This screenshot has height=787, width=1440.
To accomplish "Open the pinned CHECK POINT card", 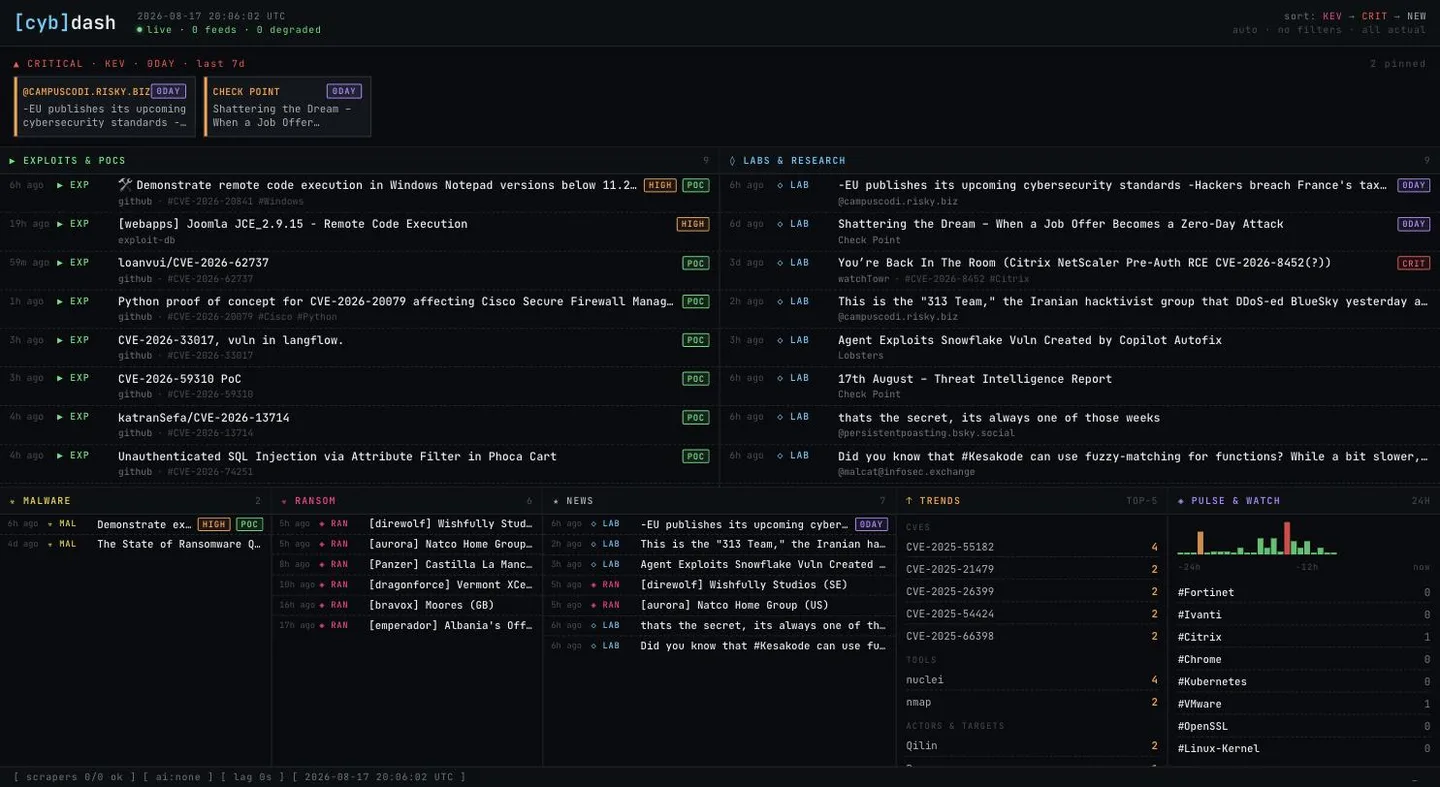I will [x=288, y=106].
